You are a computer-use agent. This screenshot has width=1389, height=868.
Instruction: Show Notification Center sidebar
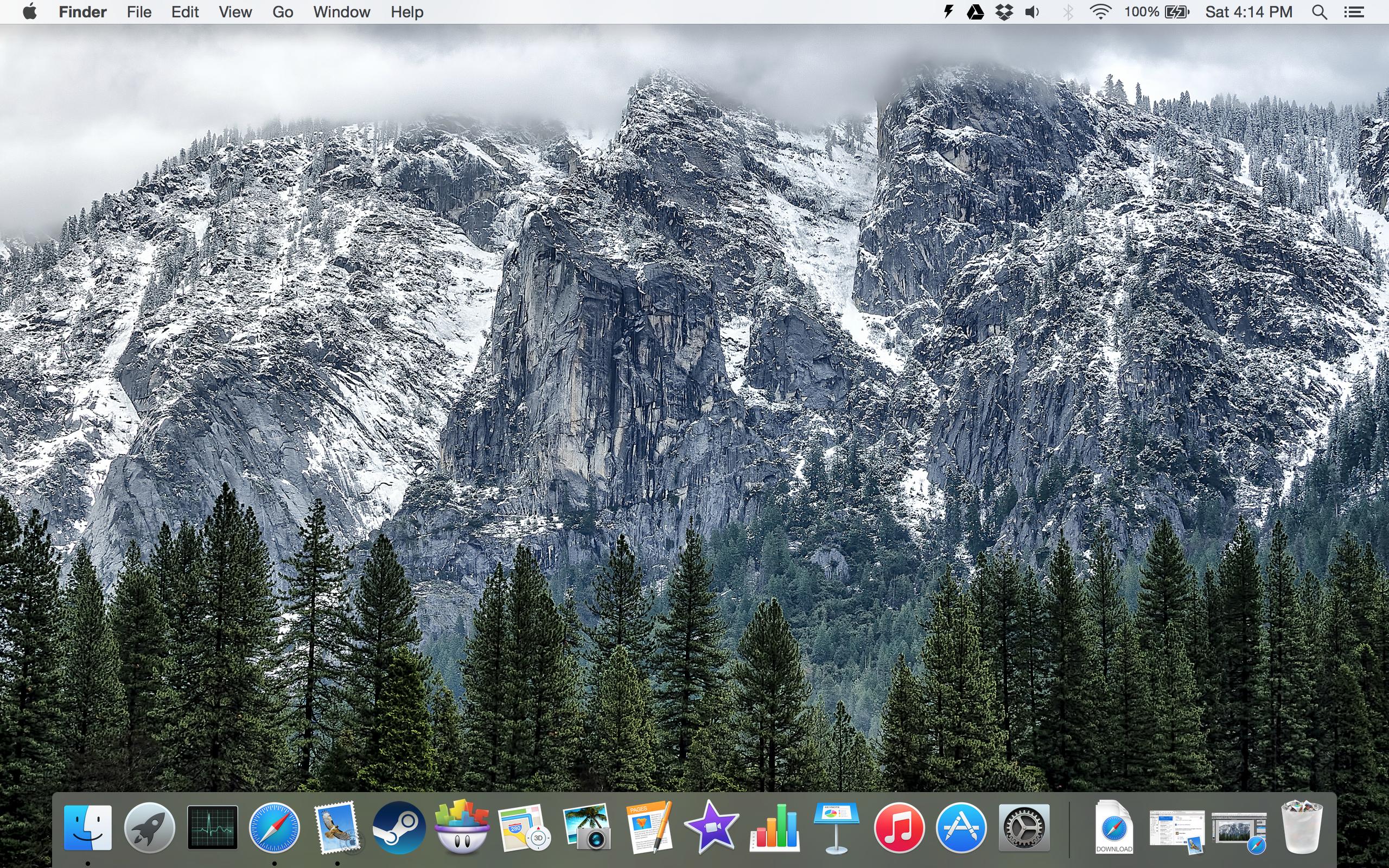coord(1354,12)
